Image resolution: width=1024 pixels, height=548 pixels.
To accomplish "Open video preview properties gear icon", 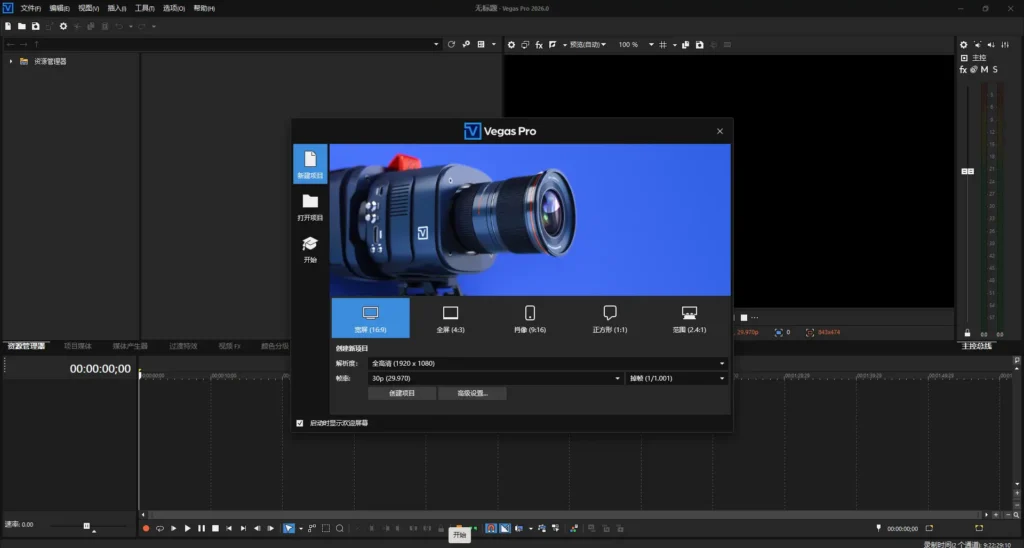I will 511,45.
